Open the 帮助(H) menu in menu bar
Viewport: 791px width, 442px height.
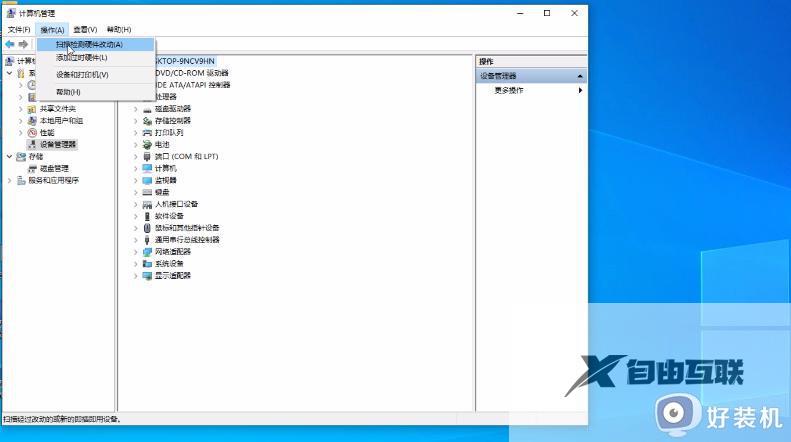tap(119, 30)
